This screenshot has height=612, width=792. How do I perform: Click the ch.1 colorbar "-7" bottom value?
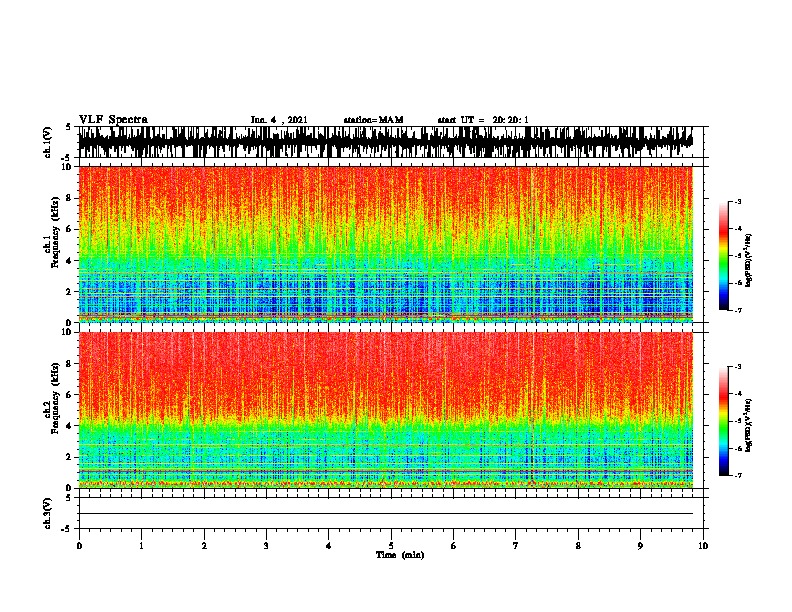[737, 310]
